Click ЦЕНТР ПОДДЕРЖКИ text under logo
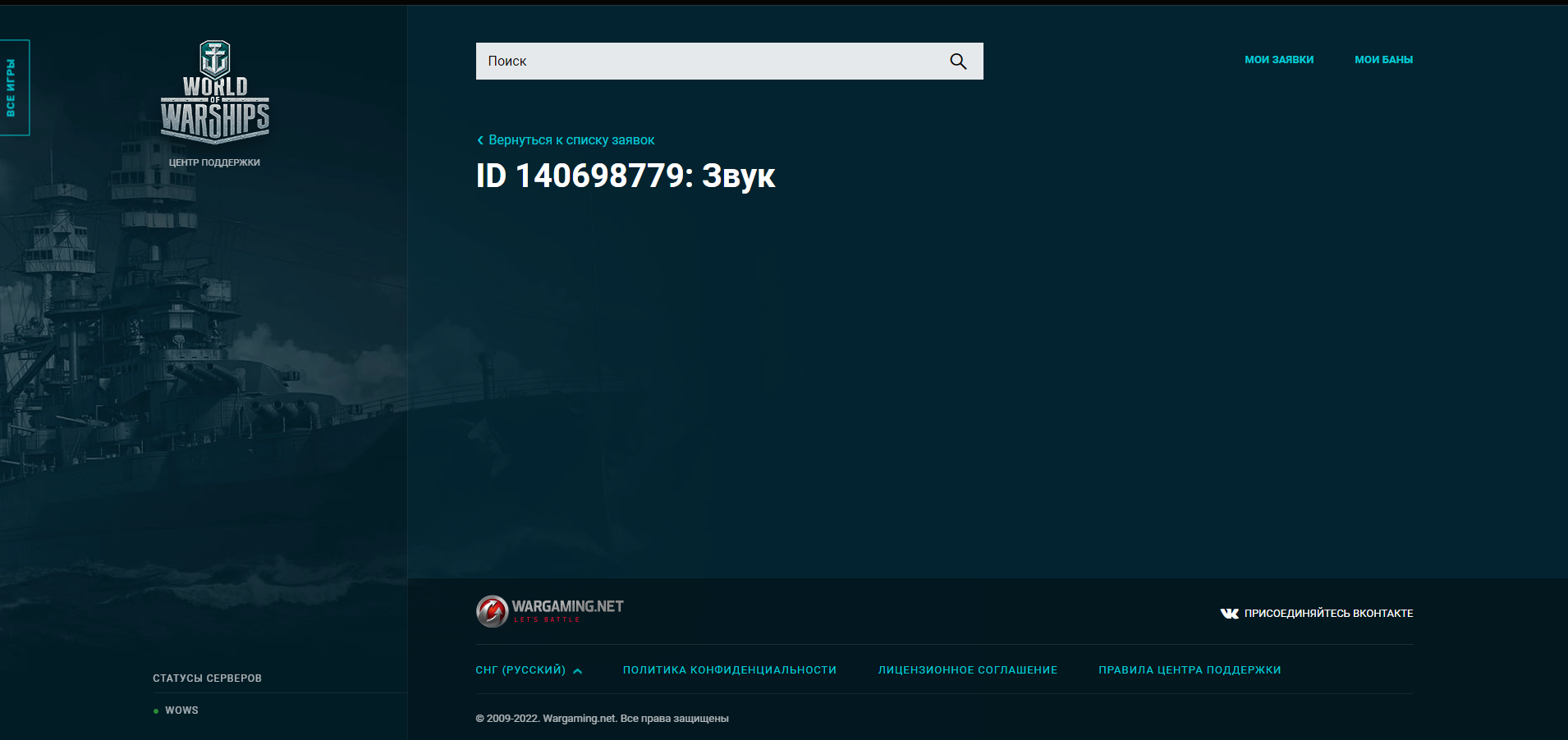Viewport: 1568px width, 740px height. tap(214, 162)
